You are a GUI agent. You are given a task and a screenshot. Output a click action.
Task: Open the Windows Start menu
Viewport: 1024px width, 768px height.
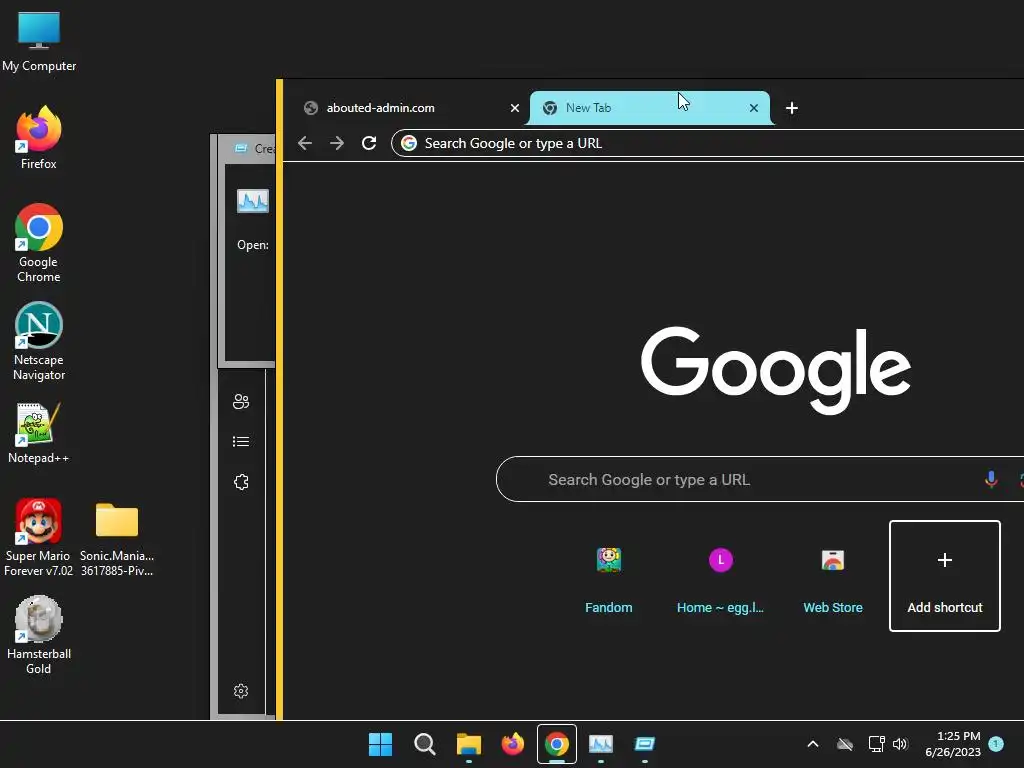pos(380,744)
